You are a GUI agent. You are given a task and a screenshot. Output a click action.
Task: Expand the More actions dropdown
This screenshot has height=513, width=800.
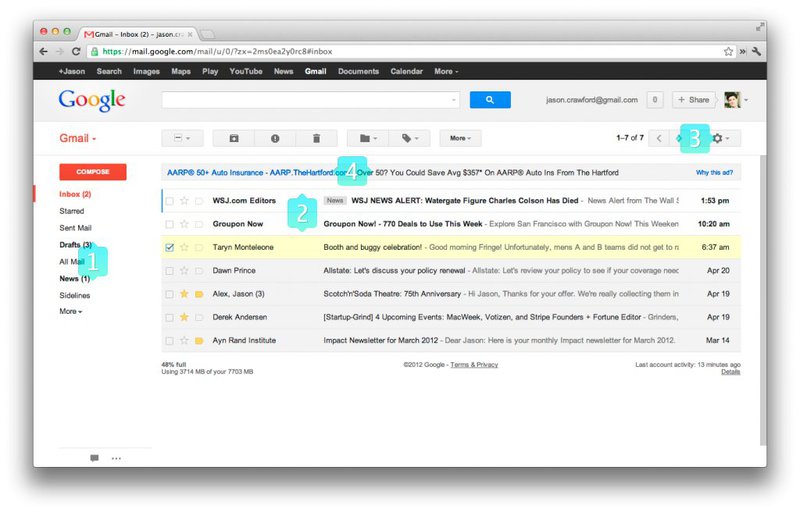(x=460, y=138)
